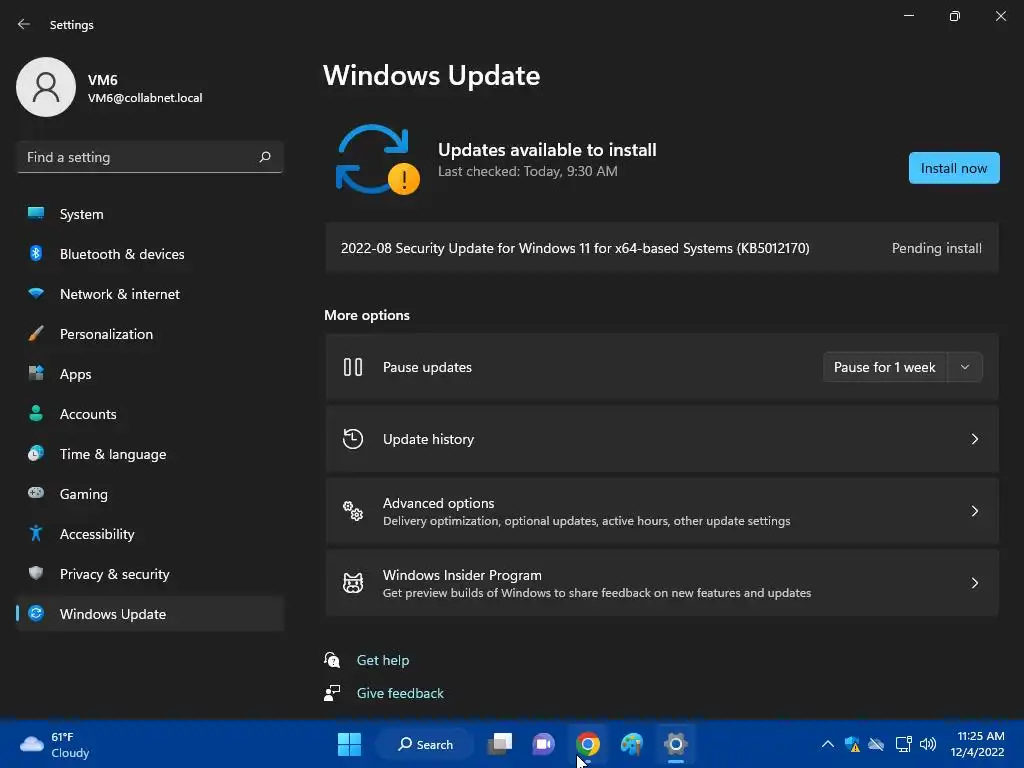Open the Chat camera app on taskbar
The width and height of the screenshot is (1024, 768).
(543, 744)
